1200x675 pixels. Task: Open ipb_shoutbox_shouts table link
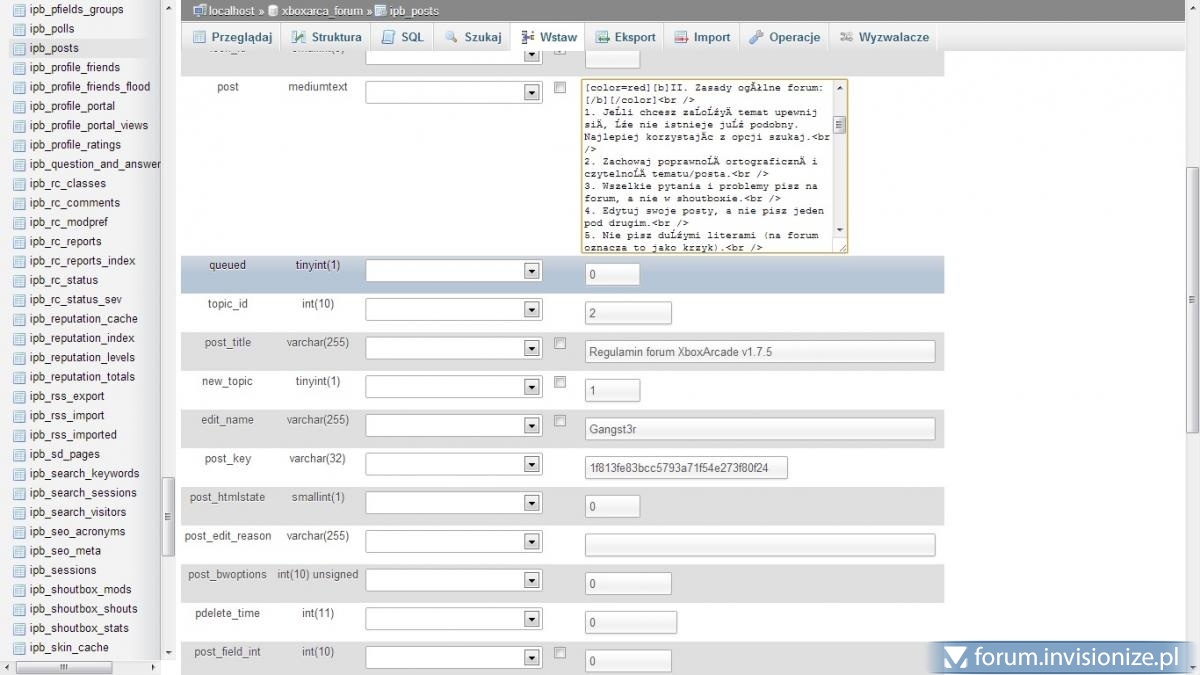coord(84,609)
